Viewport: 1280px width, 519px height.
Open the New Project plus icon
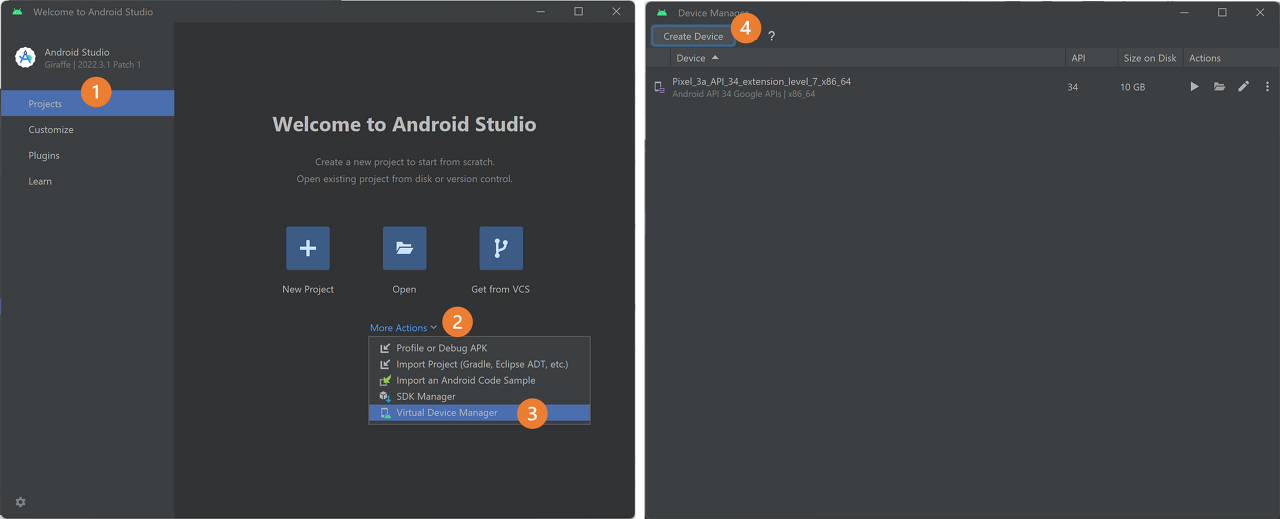[x=308, y=248]
